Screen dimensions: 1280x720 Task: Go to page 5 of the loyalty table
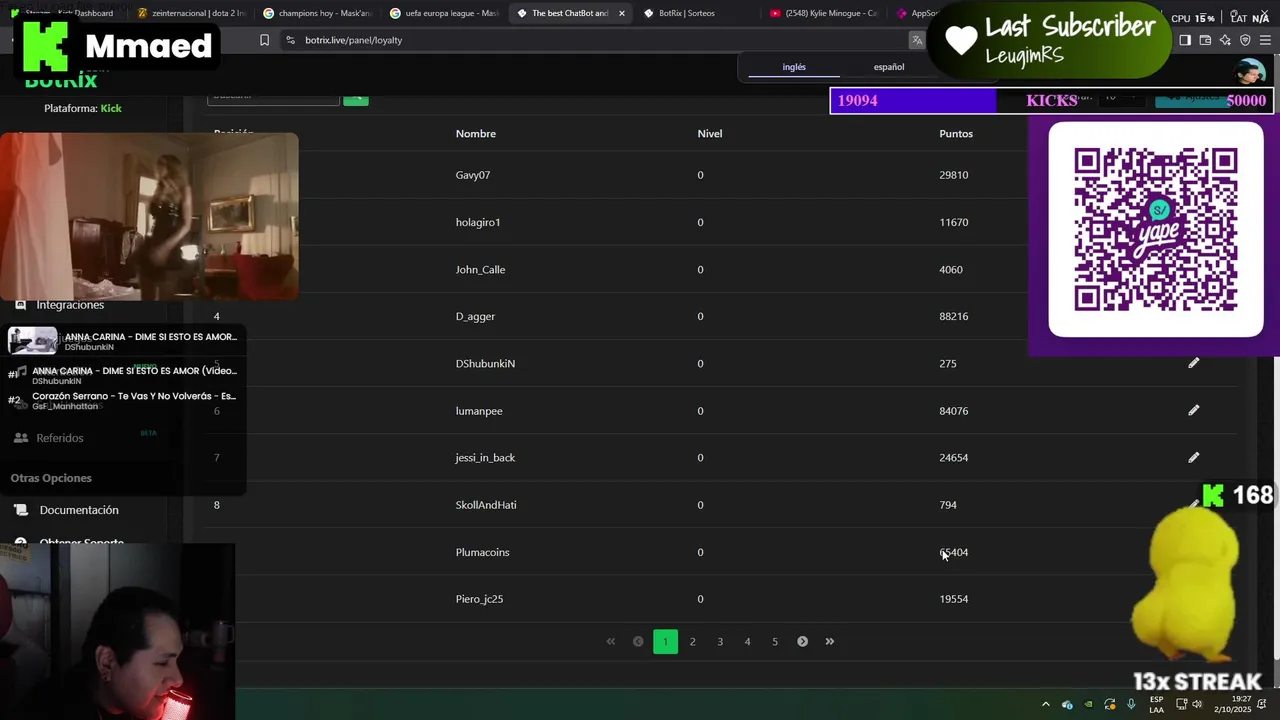coord(775,641)
